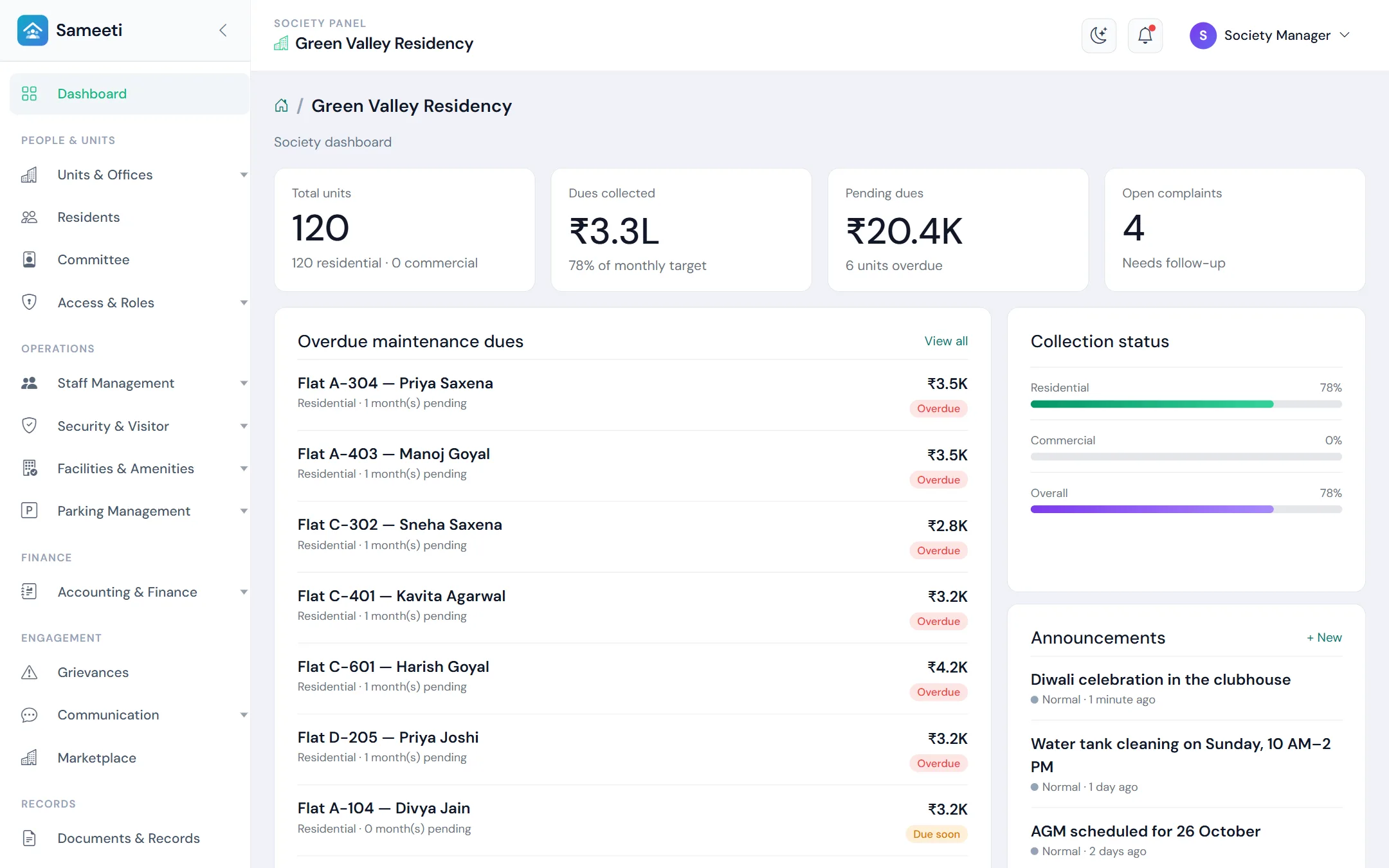This screenshot has width=1389, height=868.
Task: Click the Access & Roles shield icon
Action: coord(29,302)
